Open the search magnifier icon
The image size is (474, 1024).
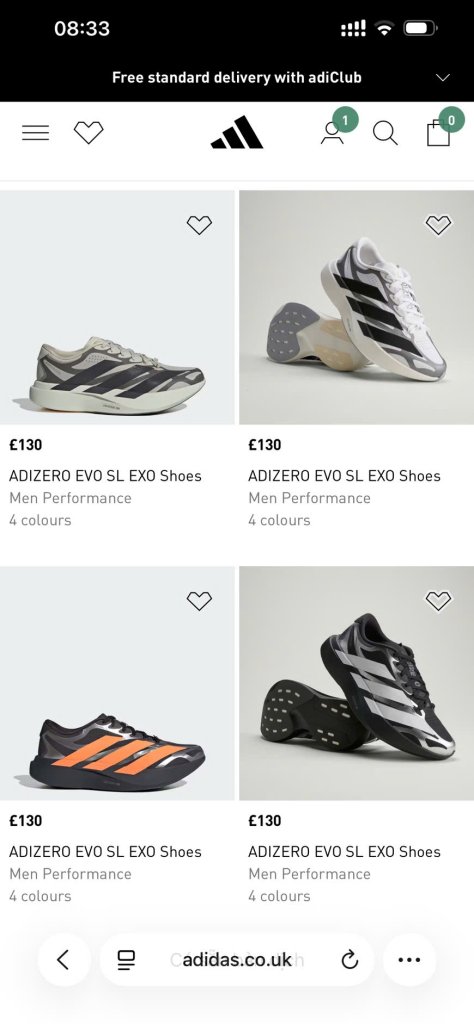pyautogui.click(x=385, y=133)
